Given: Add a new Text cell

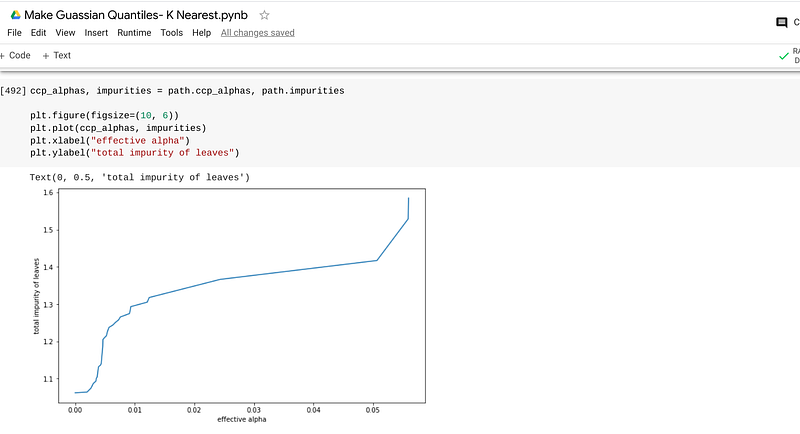Looking at the screenshot, I should point(57,55).
